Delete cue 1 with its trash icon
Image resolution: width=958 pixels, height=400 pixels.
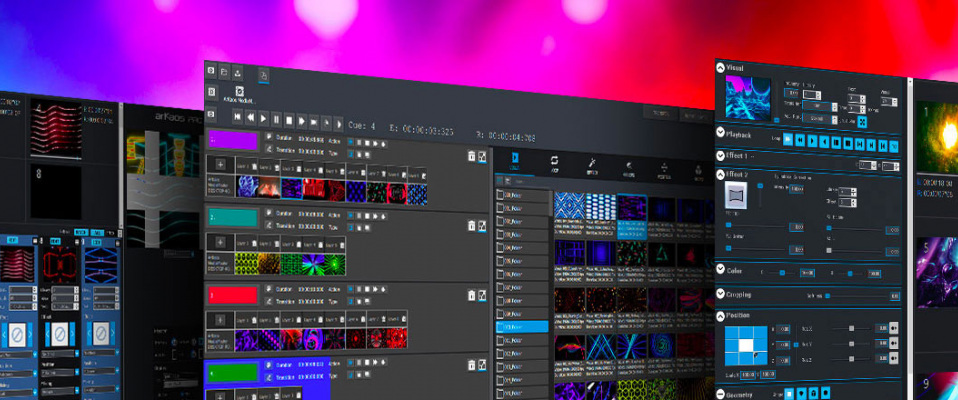point(472,156)
